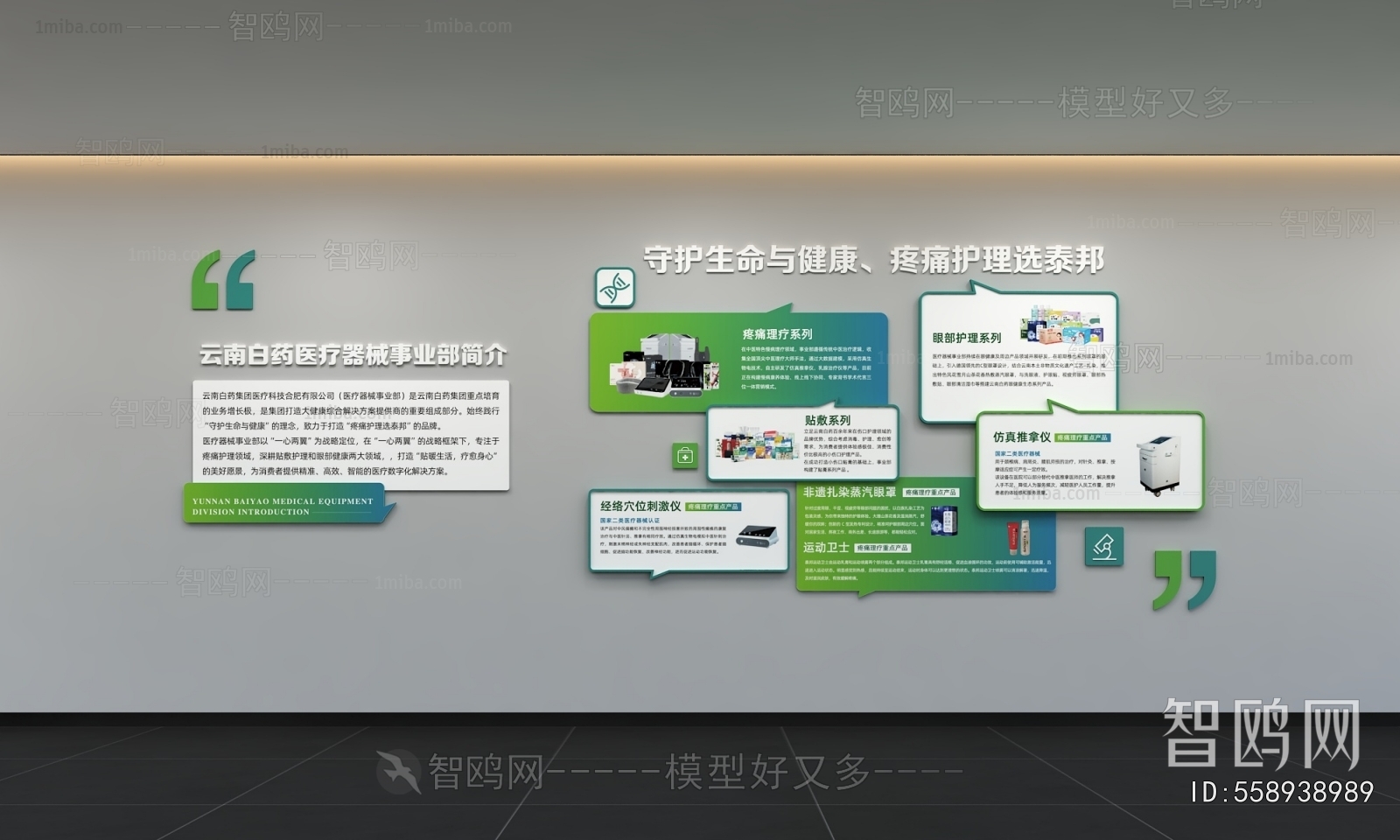The image size is (1400, 840).
Task: Click the bird logo in bottom watermark
Action: [x=399, y=771]
